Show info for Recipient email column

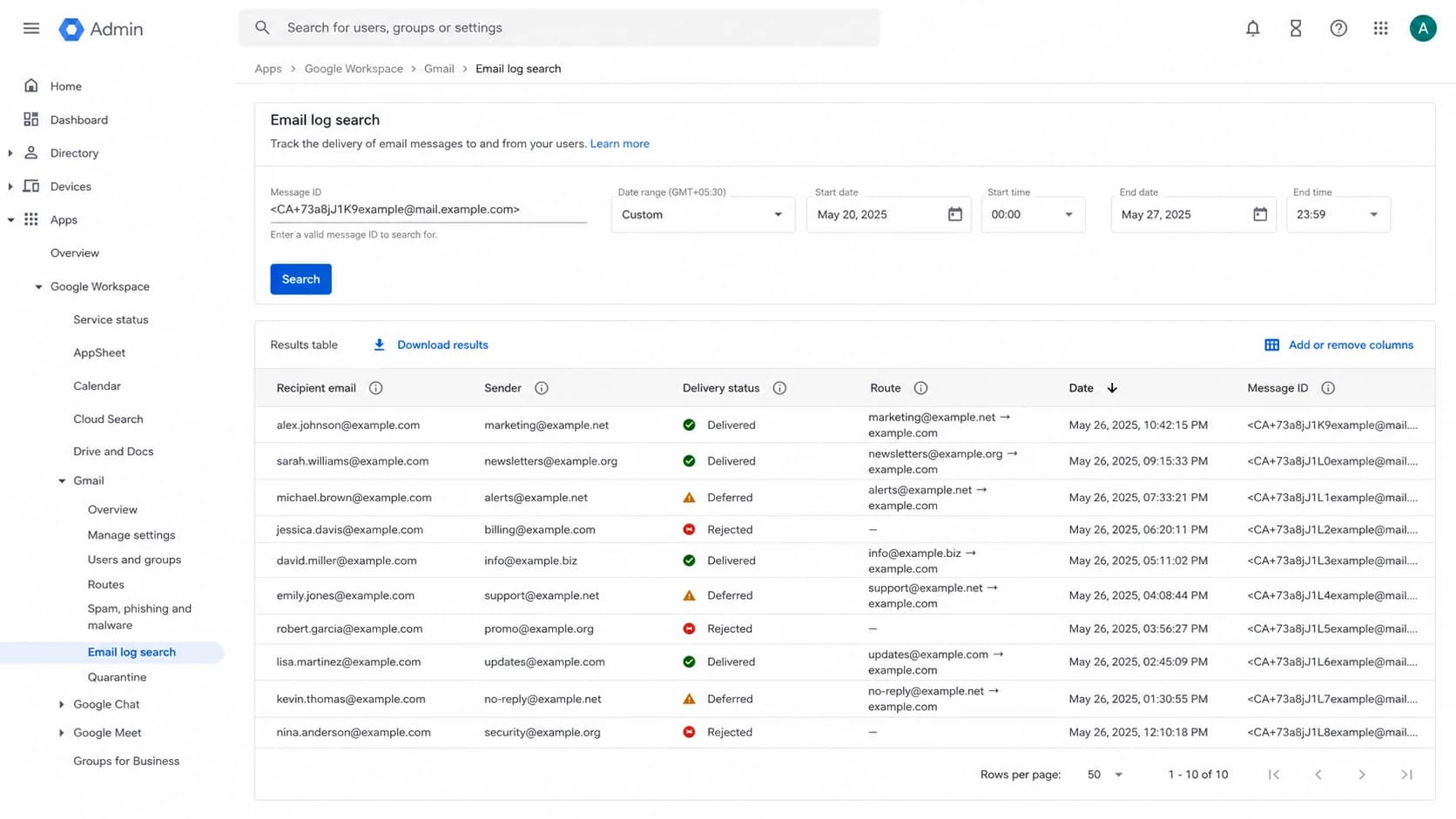[x=375, y=388]
